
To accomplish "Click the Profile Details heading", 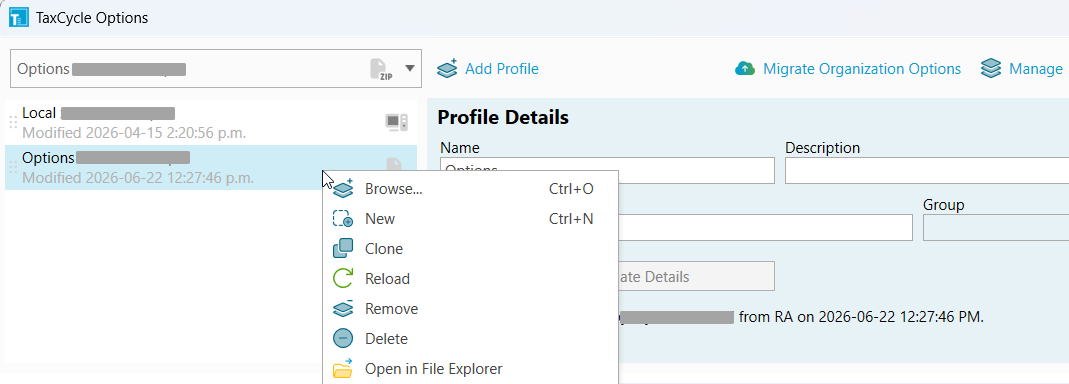I will [x=502, y=117].
